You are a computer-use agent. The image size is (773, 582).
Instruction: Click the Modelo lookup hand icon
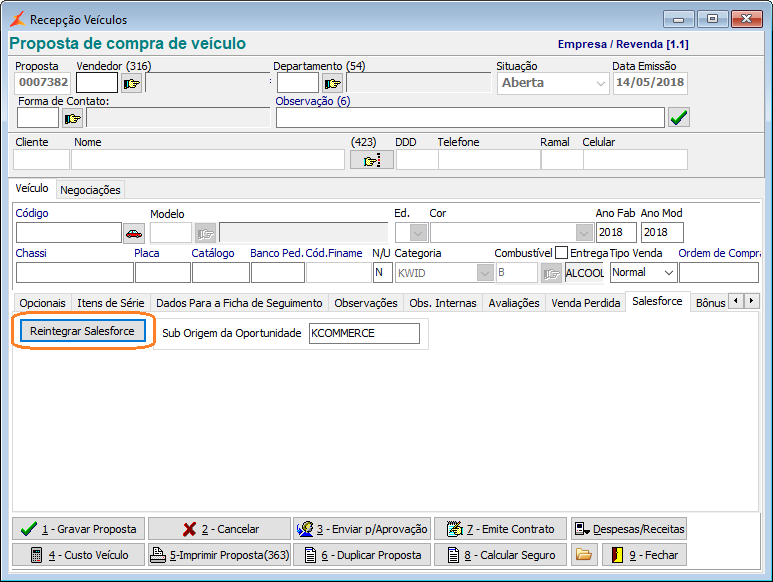tap(206, 233)
